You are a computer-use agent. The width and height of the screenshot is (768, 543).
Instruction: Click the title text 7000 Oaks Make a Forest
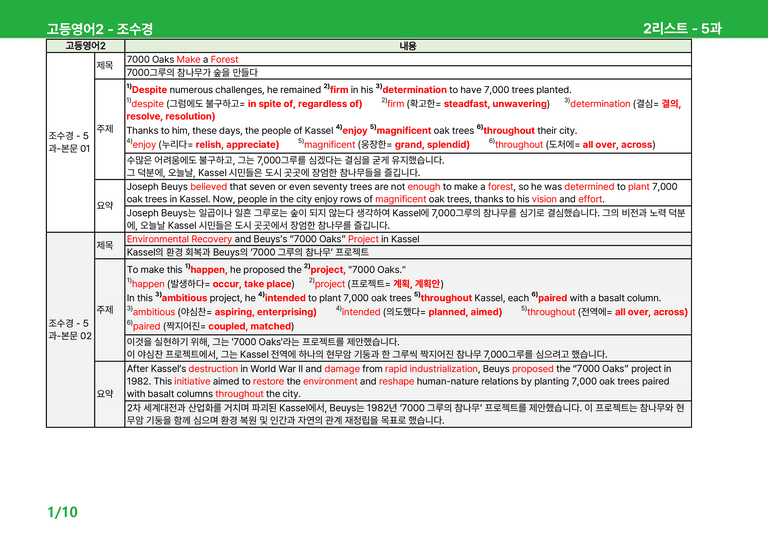click(182, 59)
